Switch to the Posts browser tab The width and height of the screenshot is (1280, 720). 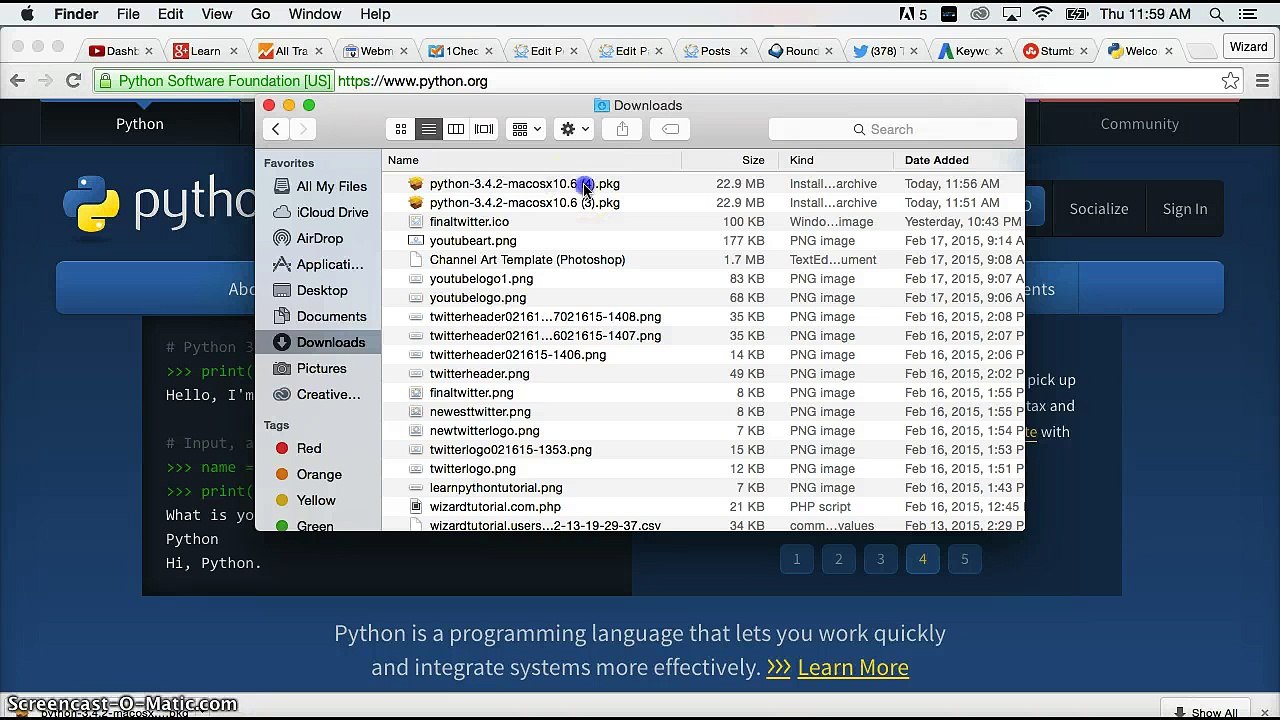click(x=715, y=51)
